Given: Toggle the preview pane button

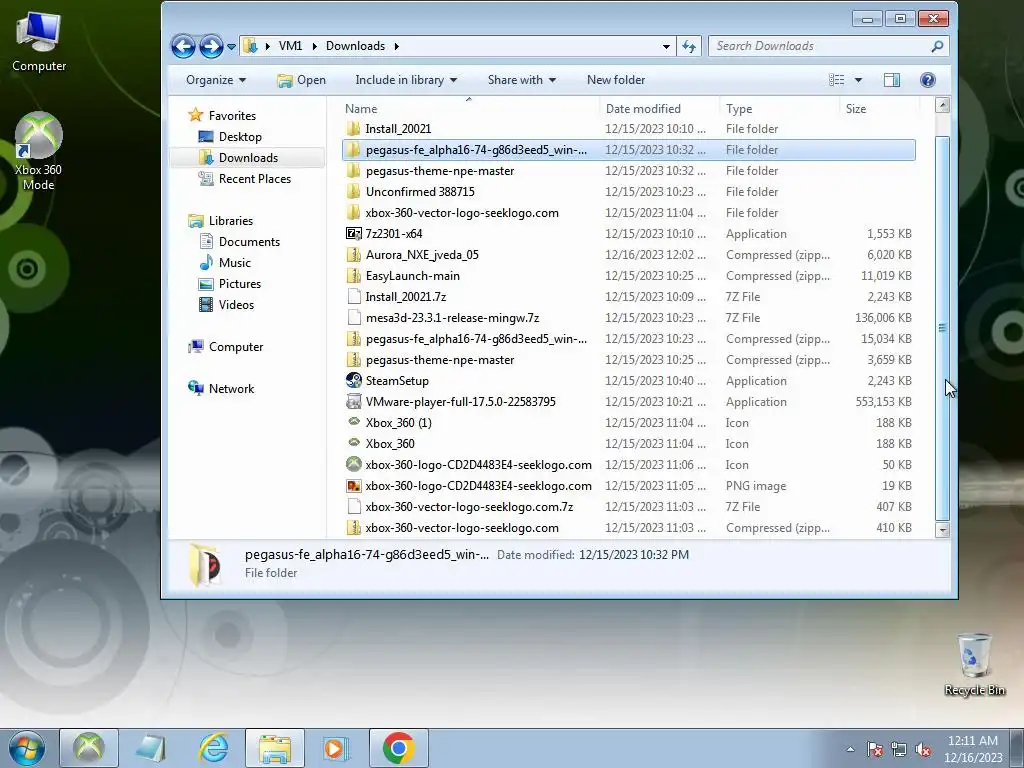Looking at the screenshot, I should pyautogui.click(x=891, y=80).
